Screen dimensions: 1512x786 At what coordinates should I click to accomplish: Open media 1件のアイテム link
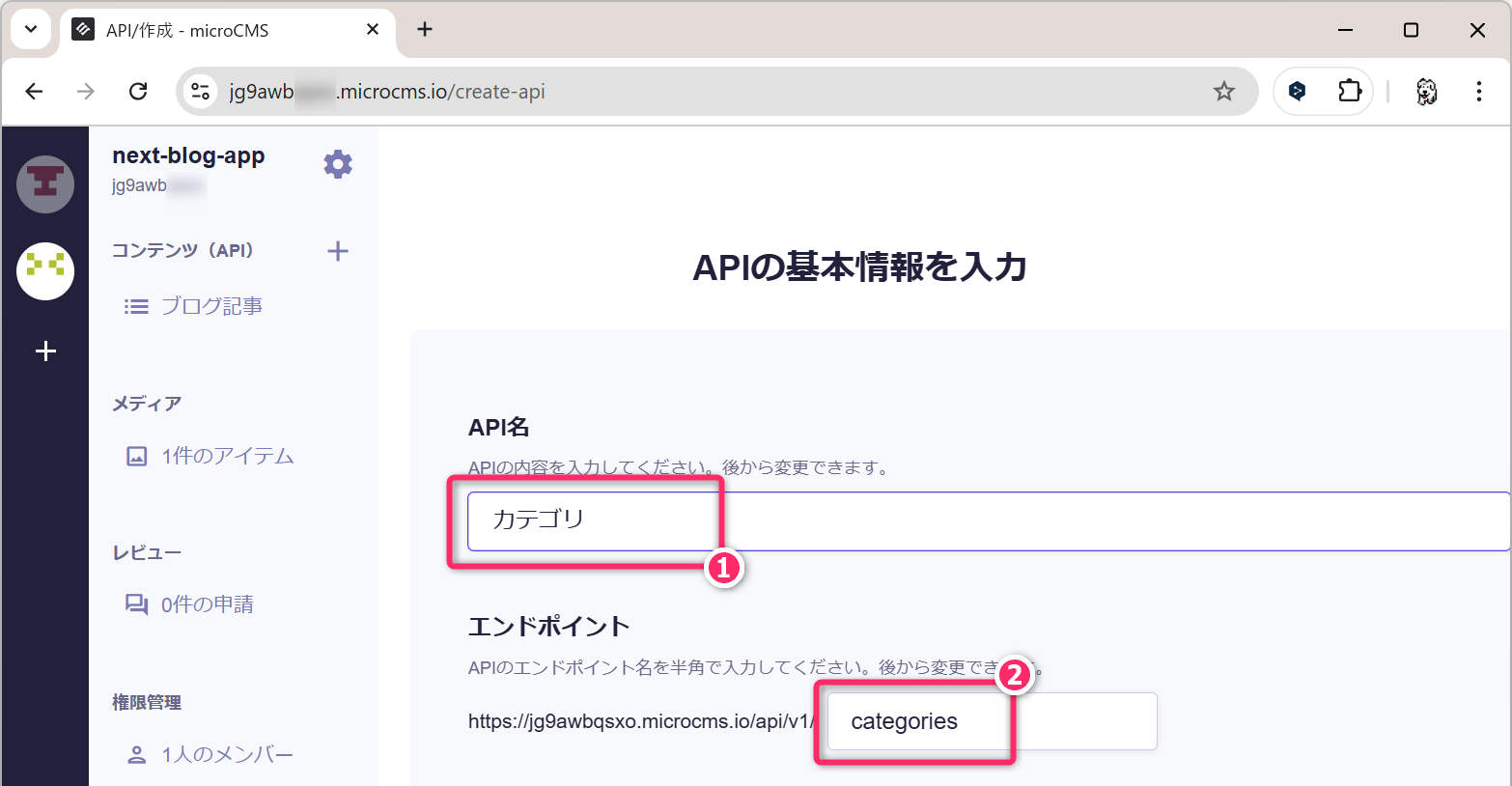click(x=226, y=456)
